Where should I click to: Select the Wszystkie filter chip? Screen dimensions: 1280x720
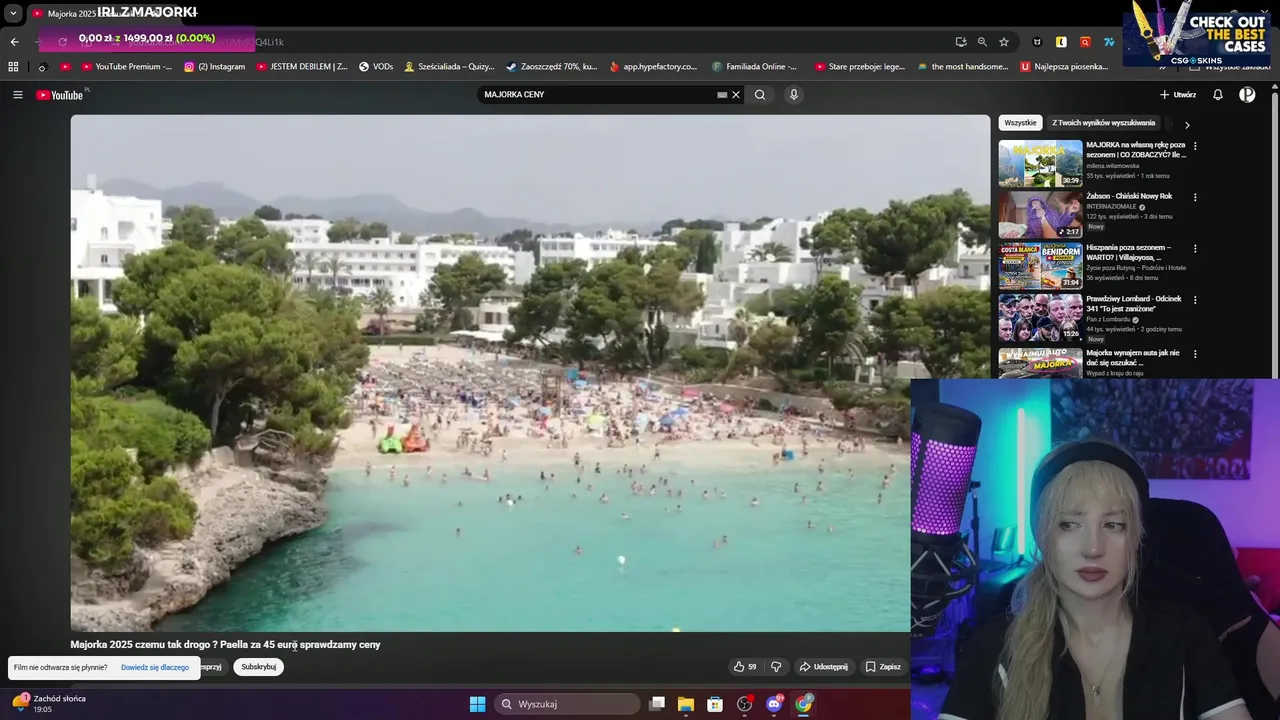click(1020, 123)
